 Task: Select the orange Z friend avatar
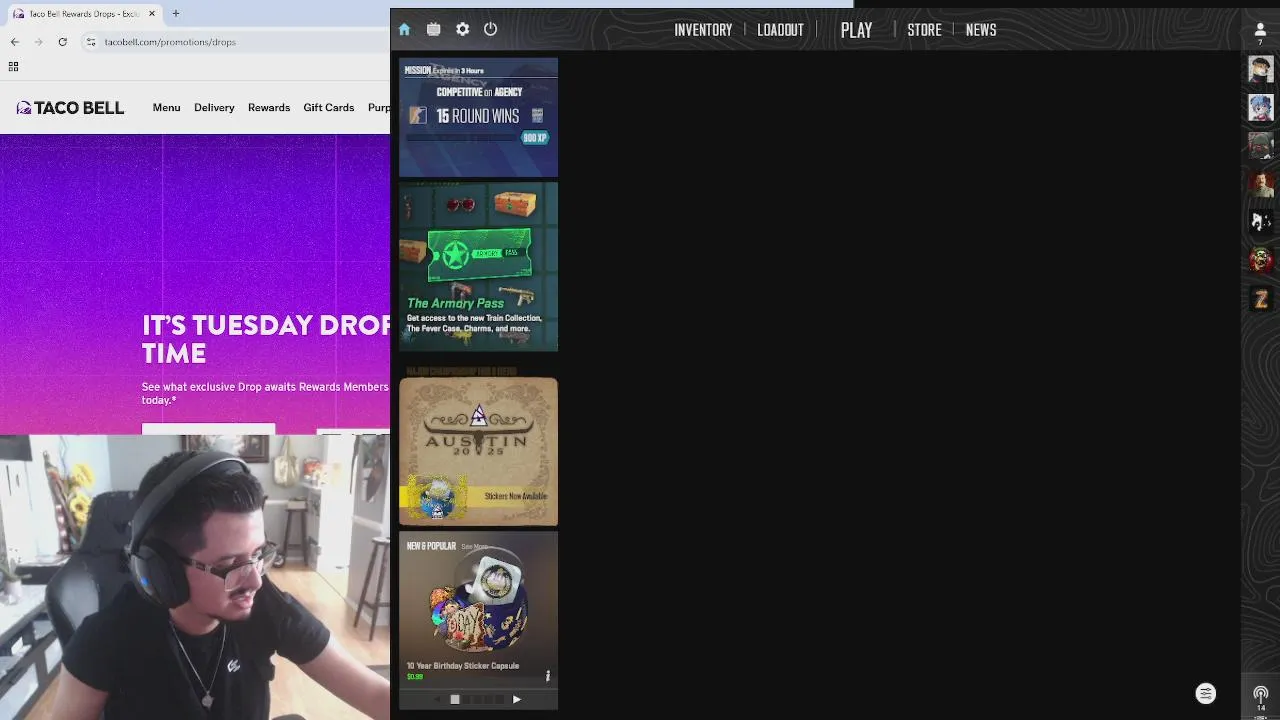[1260, 298]
